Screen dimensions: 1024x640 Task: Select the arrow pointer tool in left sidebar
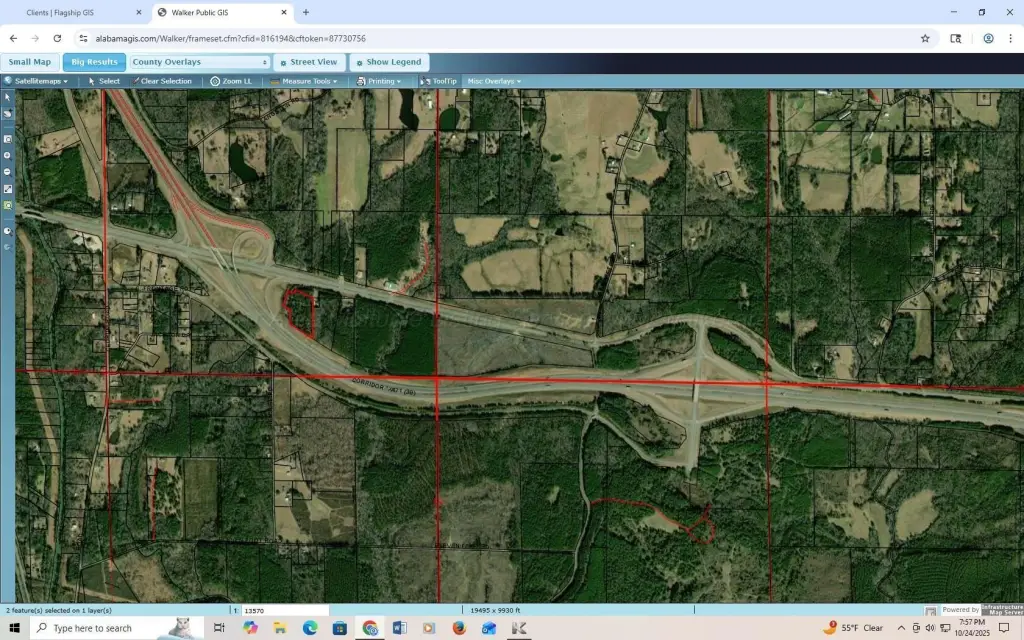8,97
